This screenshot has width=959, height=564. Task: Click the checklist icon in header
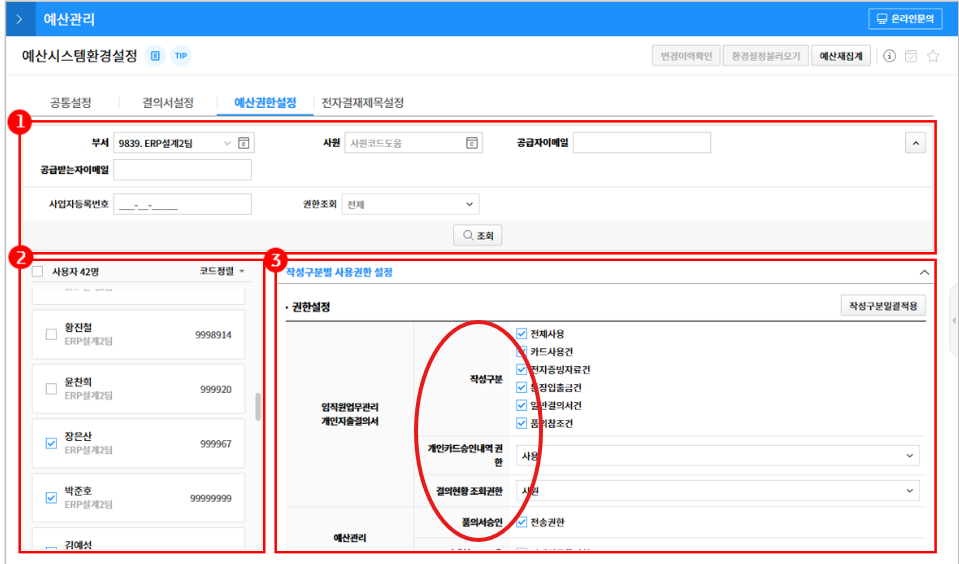[911, 56]
